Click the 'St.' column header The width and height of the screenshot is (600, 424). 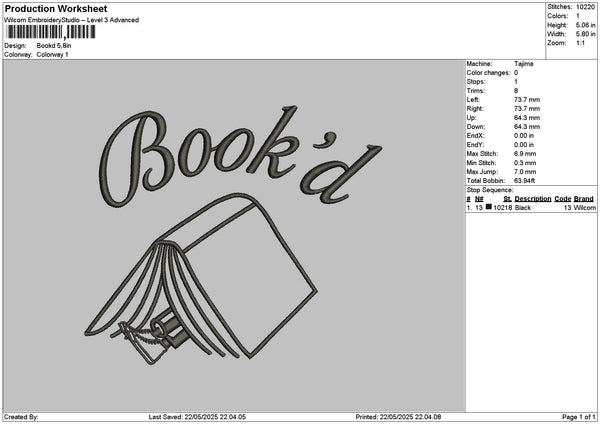tap(507, 199)
